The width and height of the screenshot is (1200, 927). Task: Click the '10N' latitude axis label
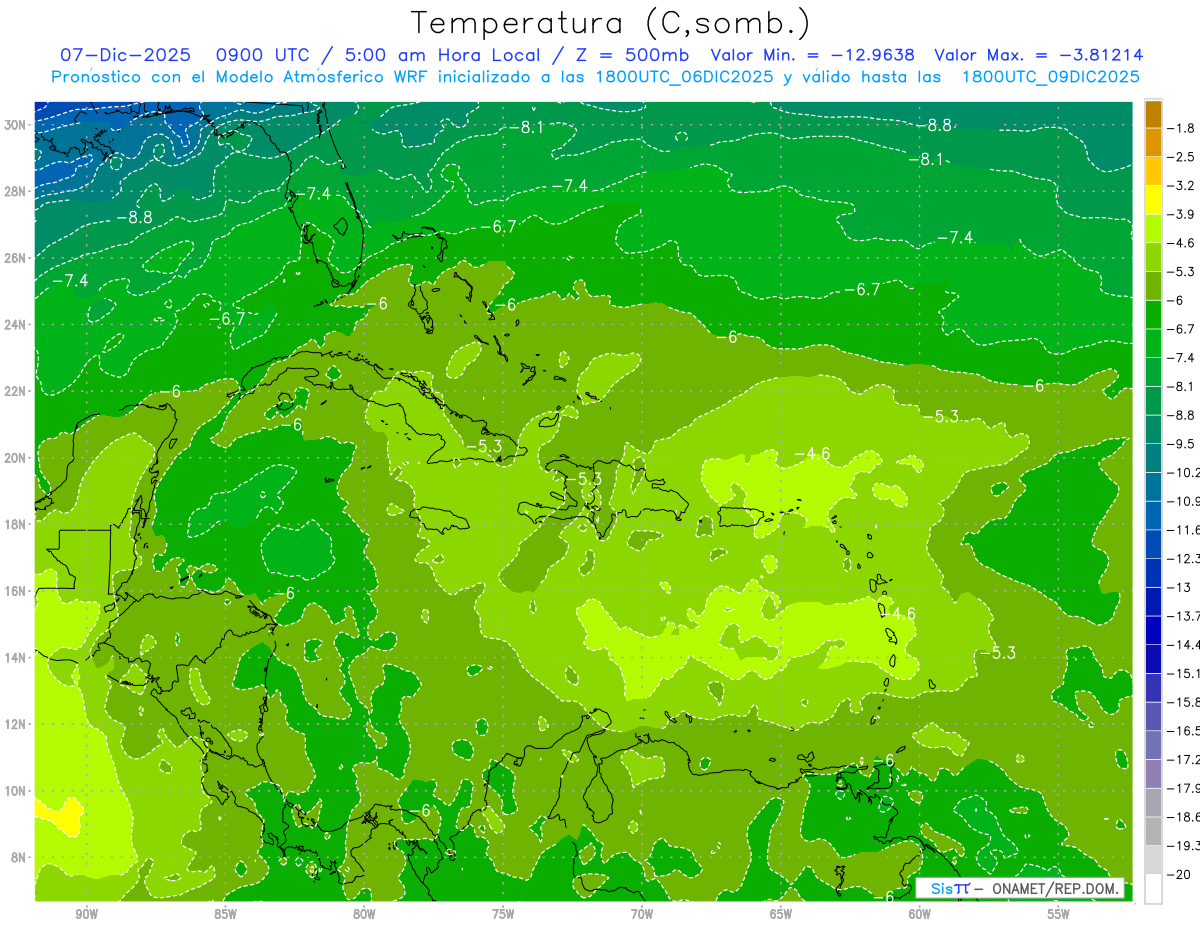tap(17, 791)
